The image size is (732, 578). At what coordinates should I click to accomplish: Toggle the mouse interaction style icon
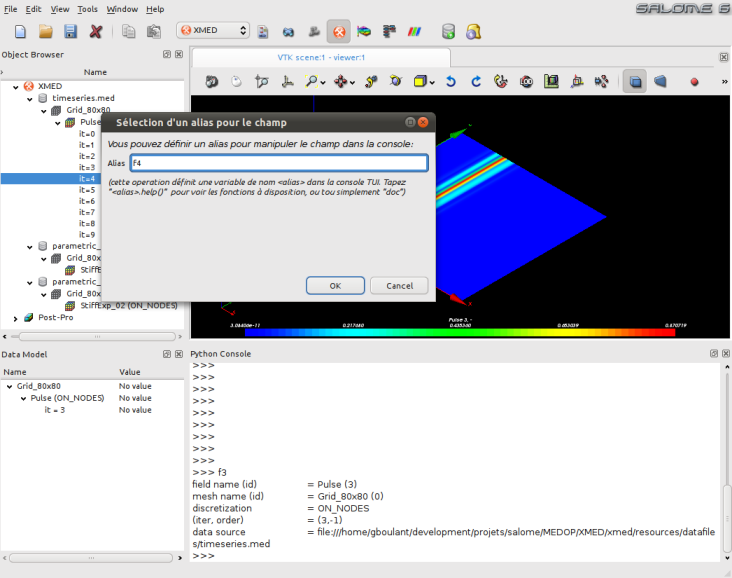pos(237,82)
